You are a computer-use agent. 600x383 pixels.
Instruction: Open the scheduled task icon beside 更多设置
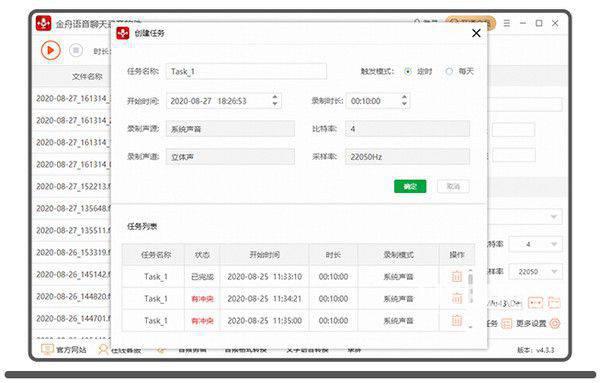pos(506,324)
